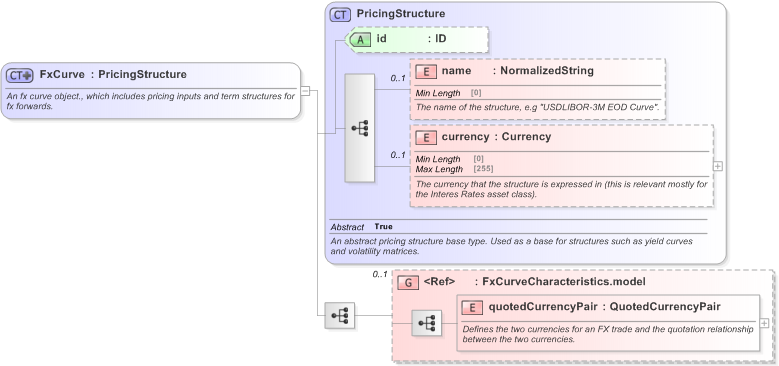The width and height of the screenshot is (779, 366).
Task: Click the quotedCurrencyPair FX trade description
Action: (x=608, y=335)
